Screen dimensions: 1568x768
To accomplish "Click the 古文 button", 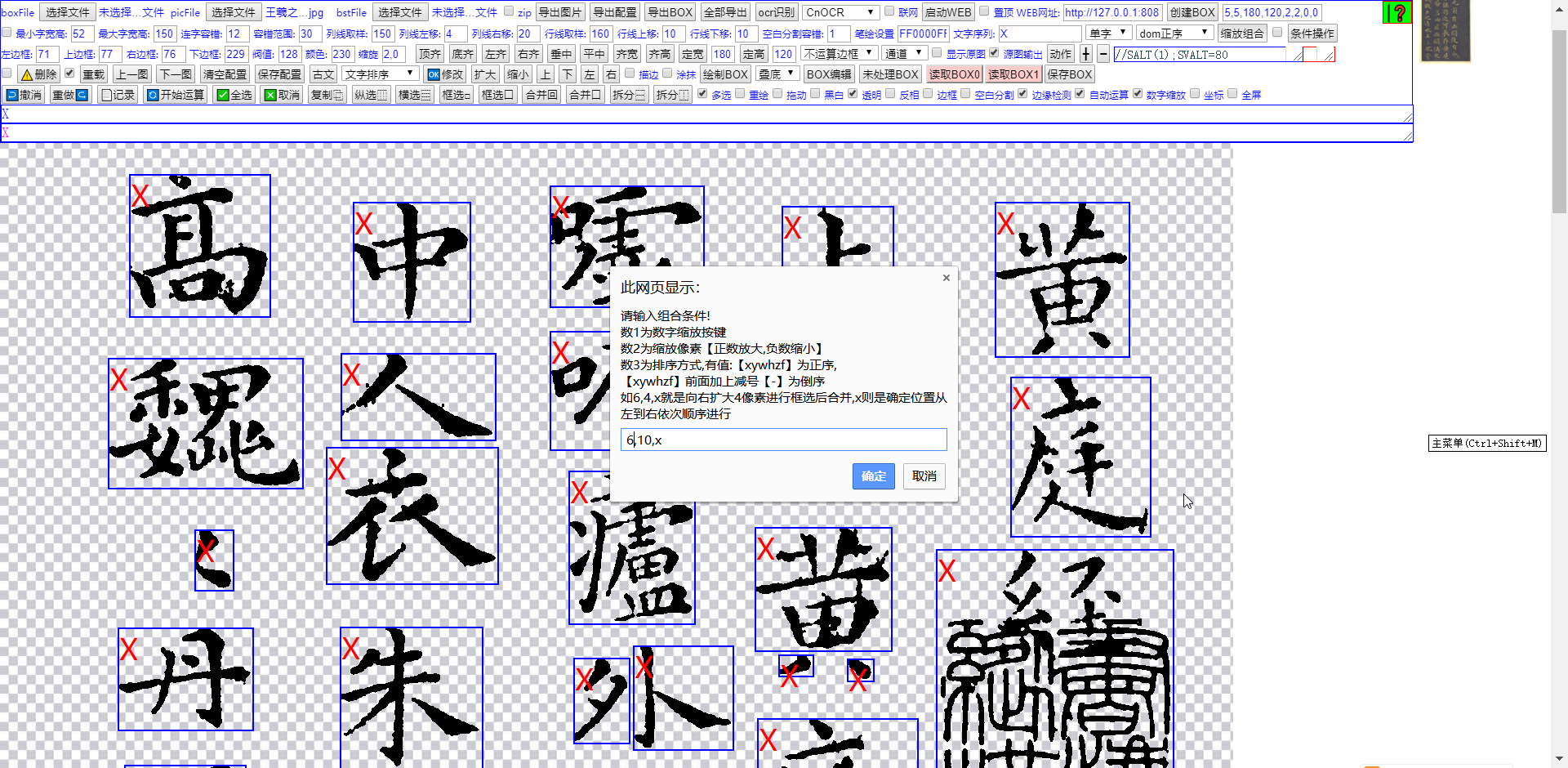I will click(323, 74).
